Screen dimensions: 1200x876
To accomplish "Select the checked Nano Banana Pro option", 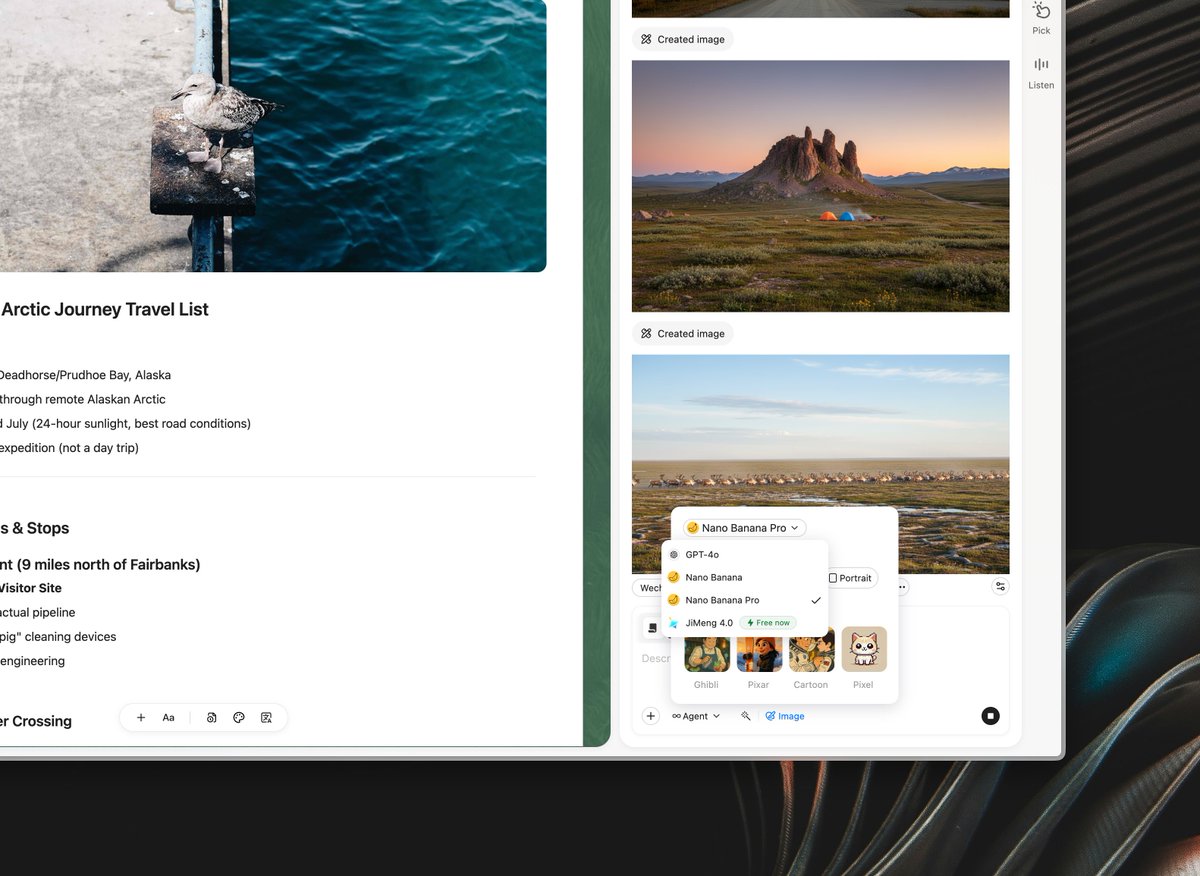I will coord(745,600).
